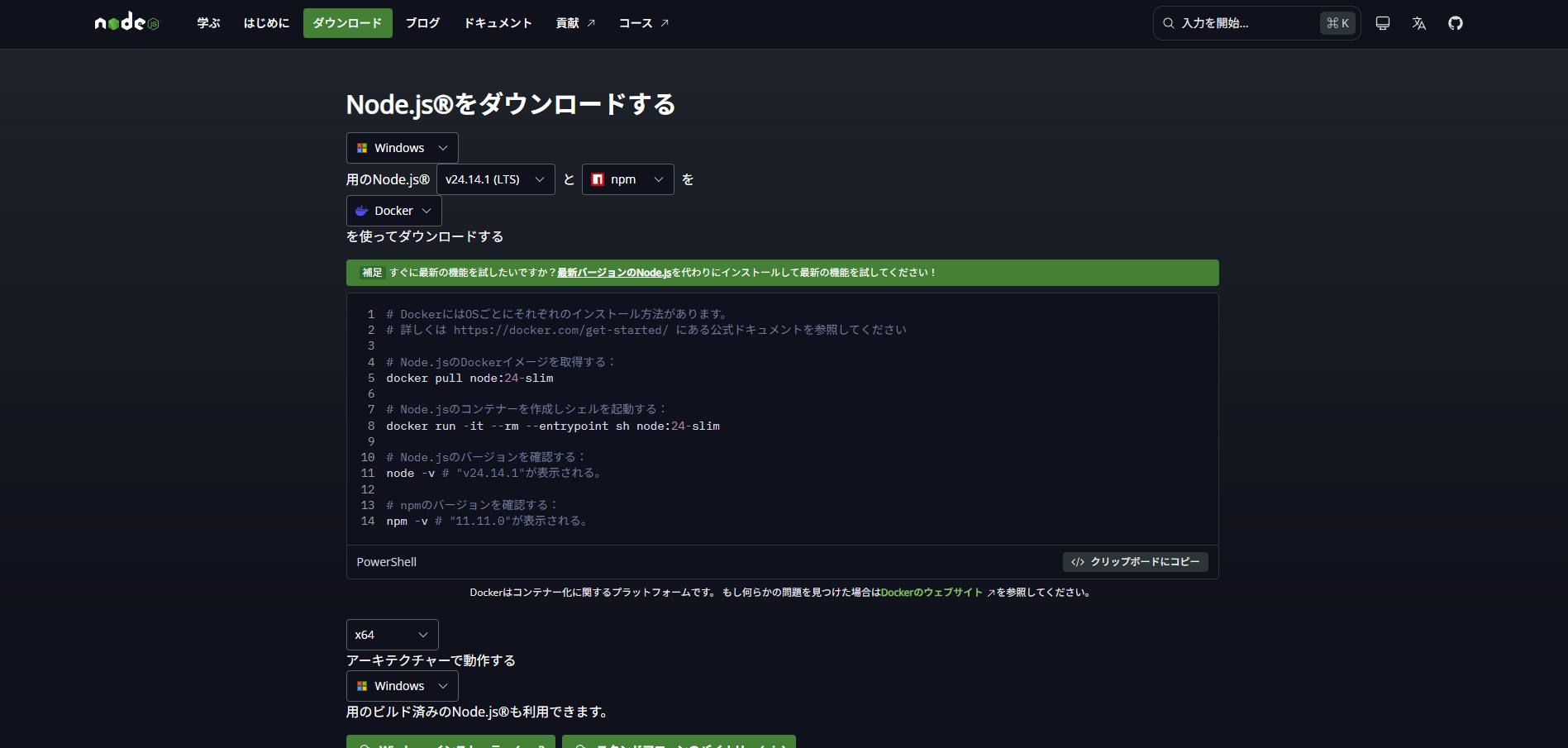
Task: Open the ブログ navigation item
Action: click(422, 23)
